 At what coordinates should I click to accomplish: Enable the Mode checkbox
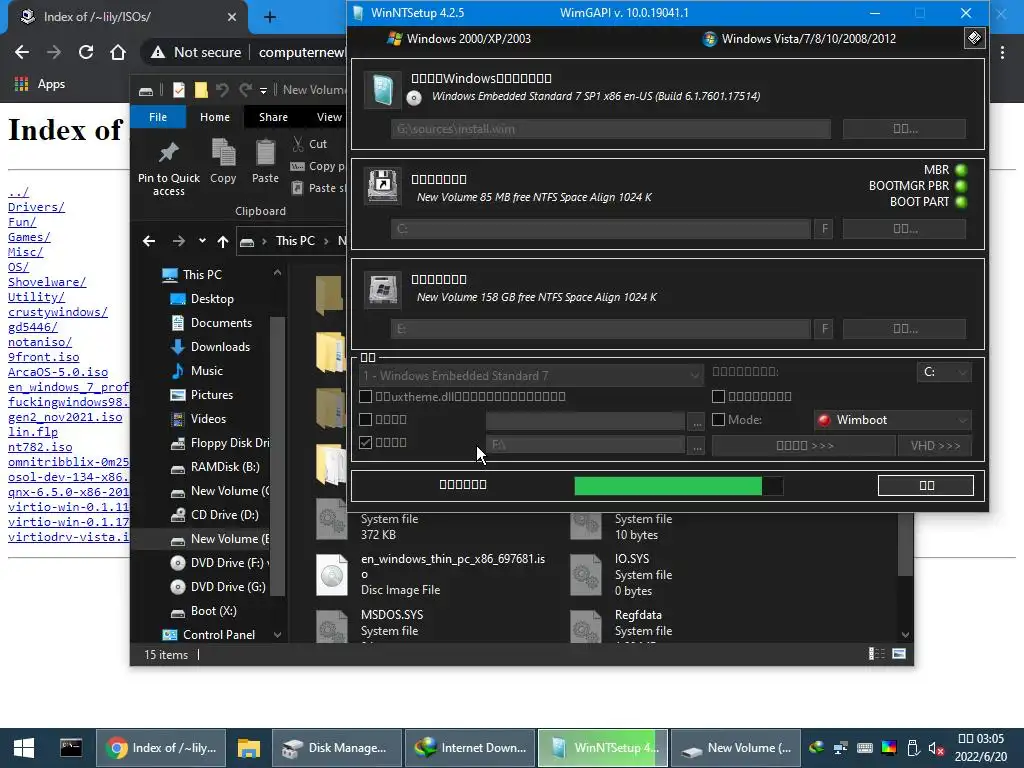718,419
